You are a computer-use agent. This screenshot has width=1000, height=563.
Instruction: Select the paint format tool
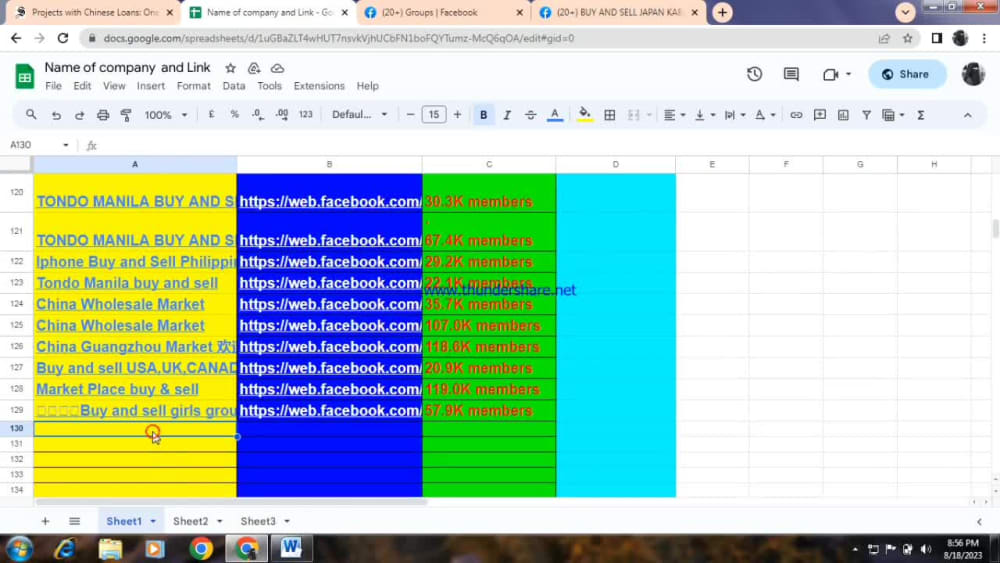(x=126, y=115)
